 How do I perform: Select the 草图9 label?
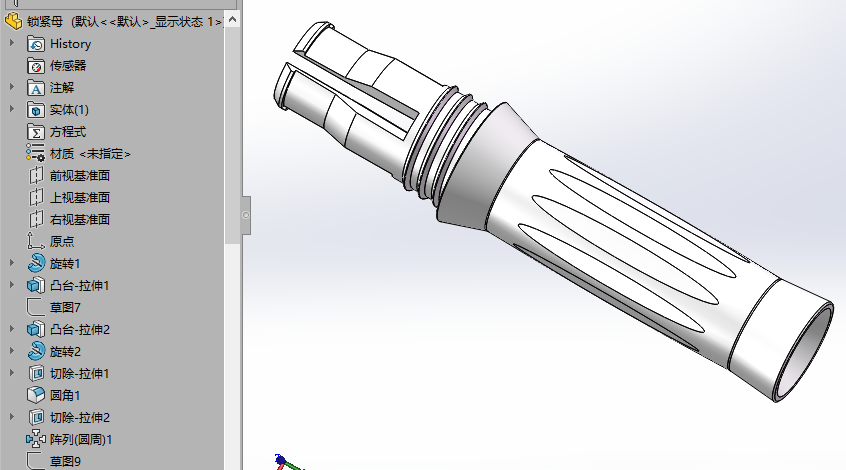tap(65, 461)
